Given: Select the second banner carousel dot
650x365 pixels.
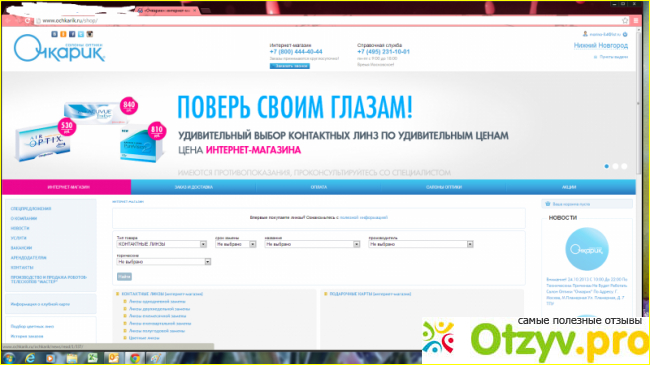Looking at the screenshot, I should (x=615, y=166).
